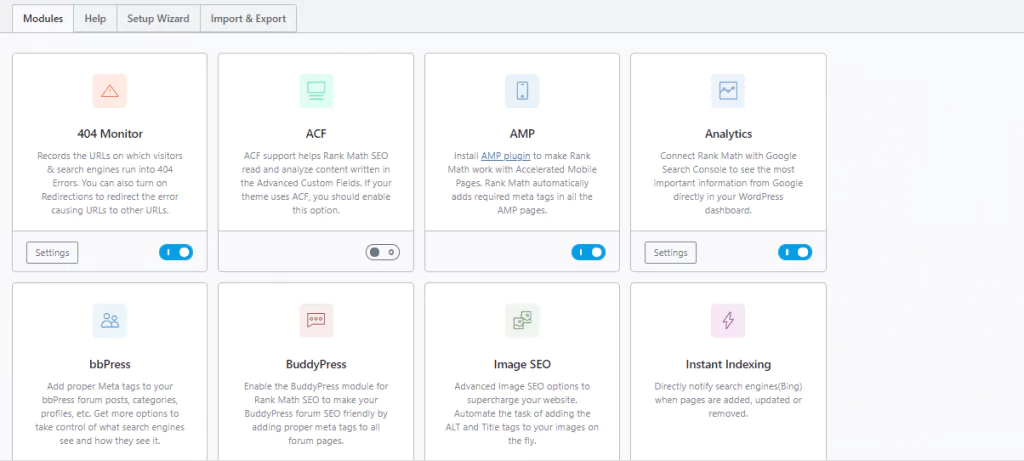Click the BuddyPress module title
1024x461 pixels.
pos(316,364)
